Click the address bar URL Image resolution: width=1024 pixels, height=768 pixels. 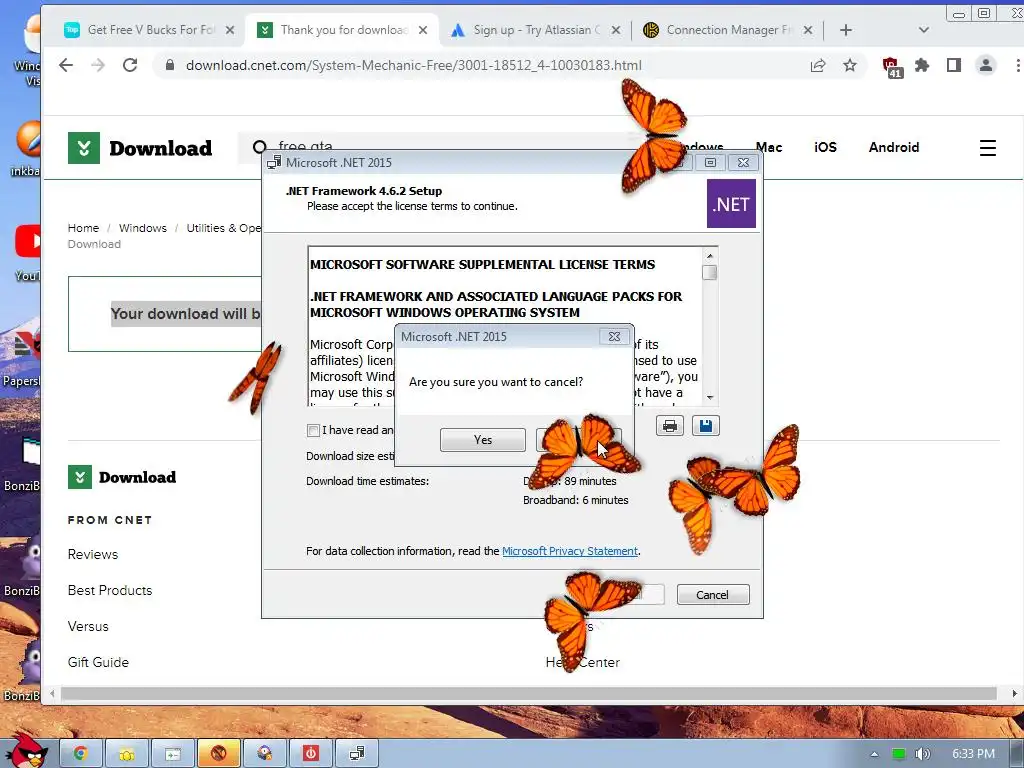pyautogui.click(x=413, y=65)
